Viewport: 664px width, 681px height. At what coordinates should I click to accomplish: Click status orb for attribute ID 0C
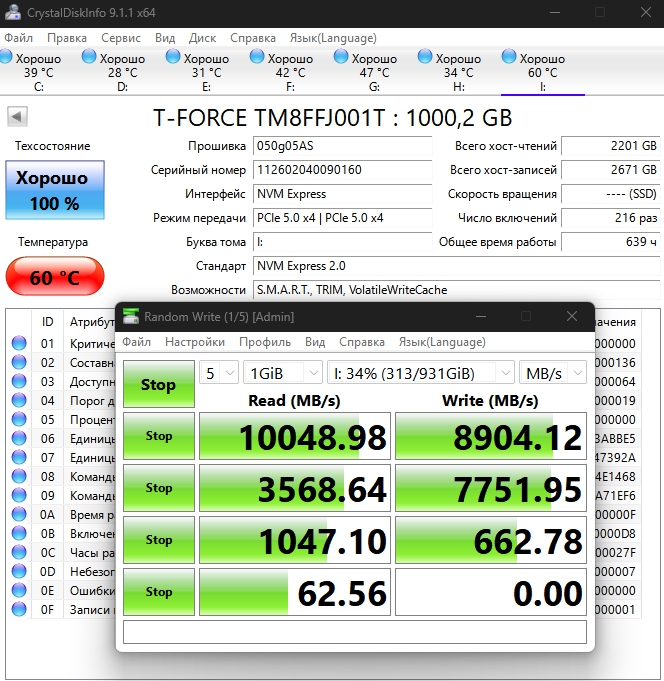coord(19,552)
